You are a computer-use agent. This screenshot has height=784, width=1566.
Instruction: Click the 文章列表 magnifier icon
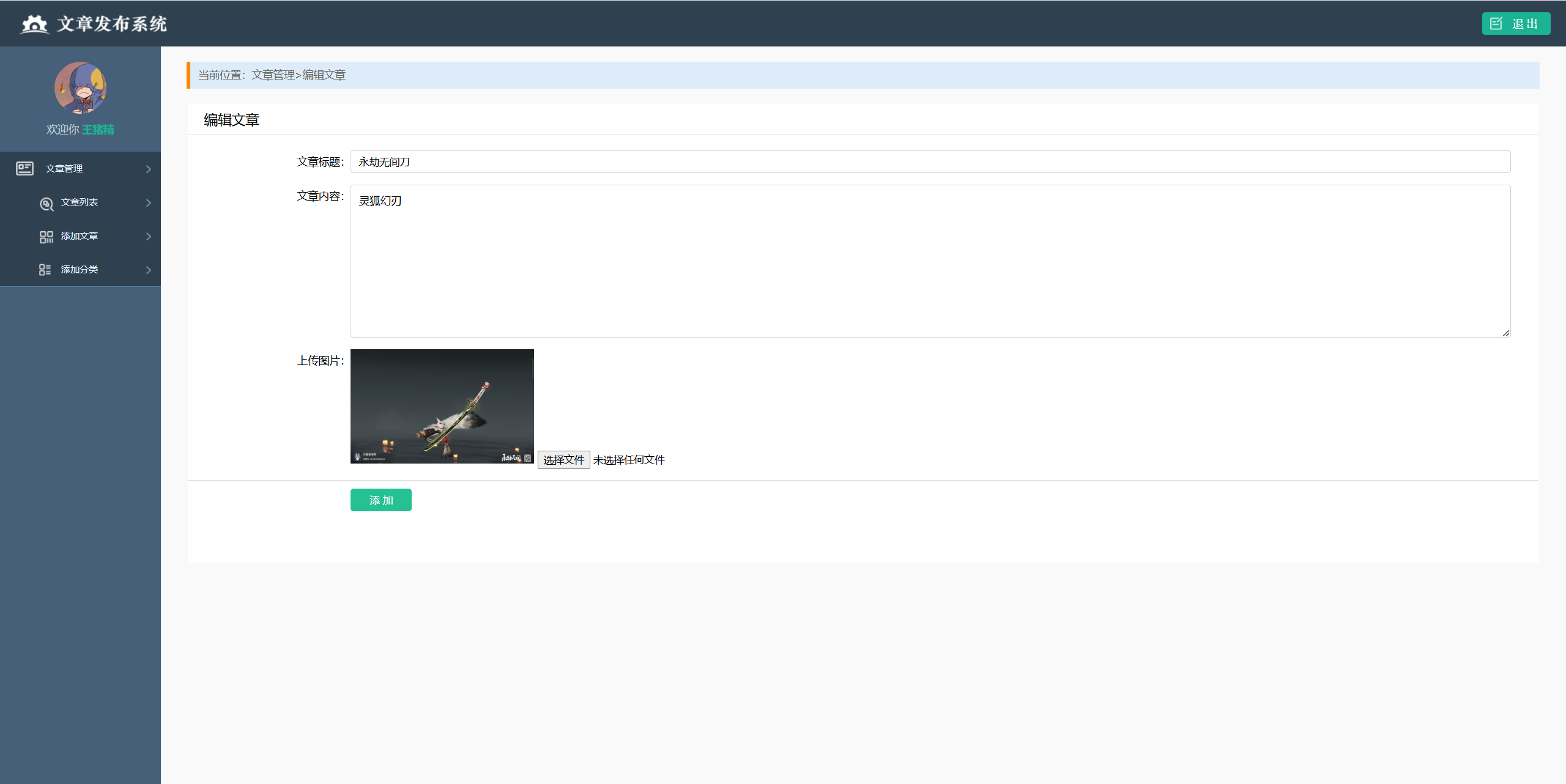point(46,203)
